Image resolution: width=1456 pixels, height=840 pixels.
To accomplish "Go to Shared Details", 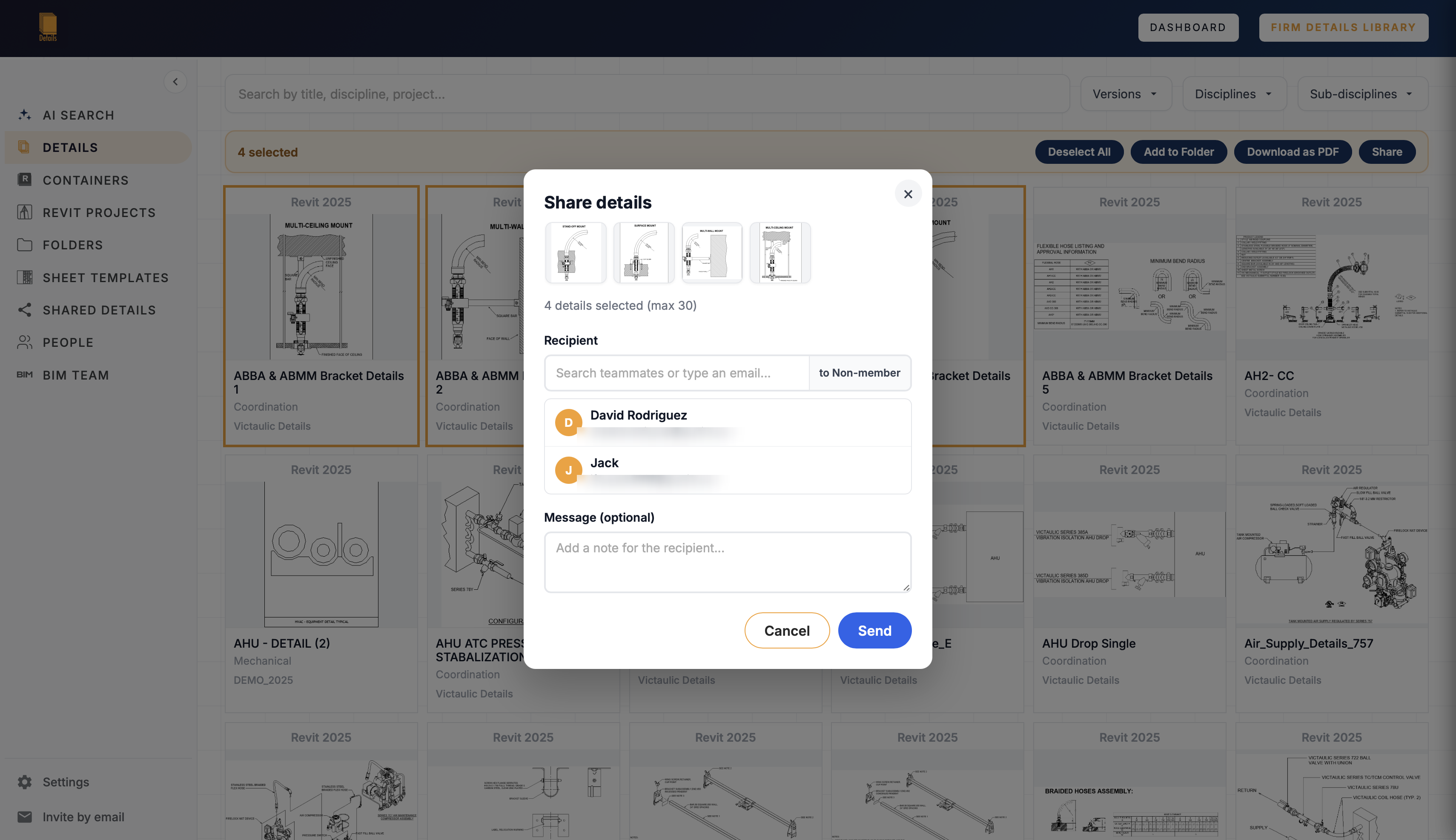I will tap(98, 310).
